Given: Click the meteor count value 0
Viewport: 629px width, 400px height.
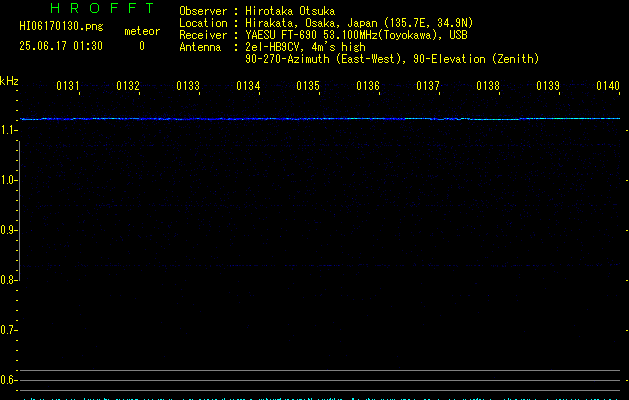Looking at the screenshot, I should (x=142, y=46).
